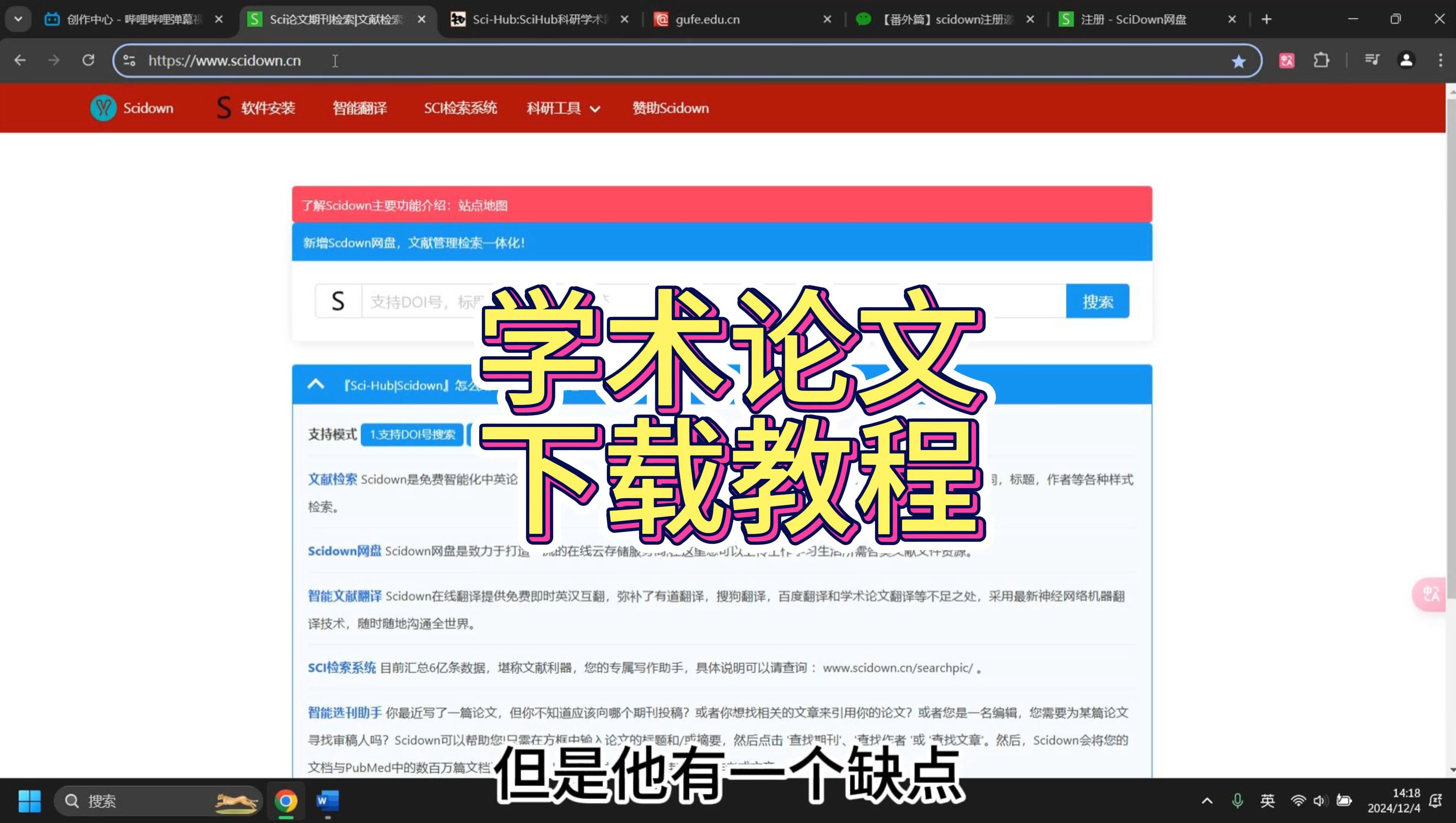Open the Scidown网盘 link

click(x=344, y=551)
